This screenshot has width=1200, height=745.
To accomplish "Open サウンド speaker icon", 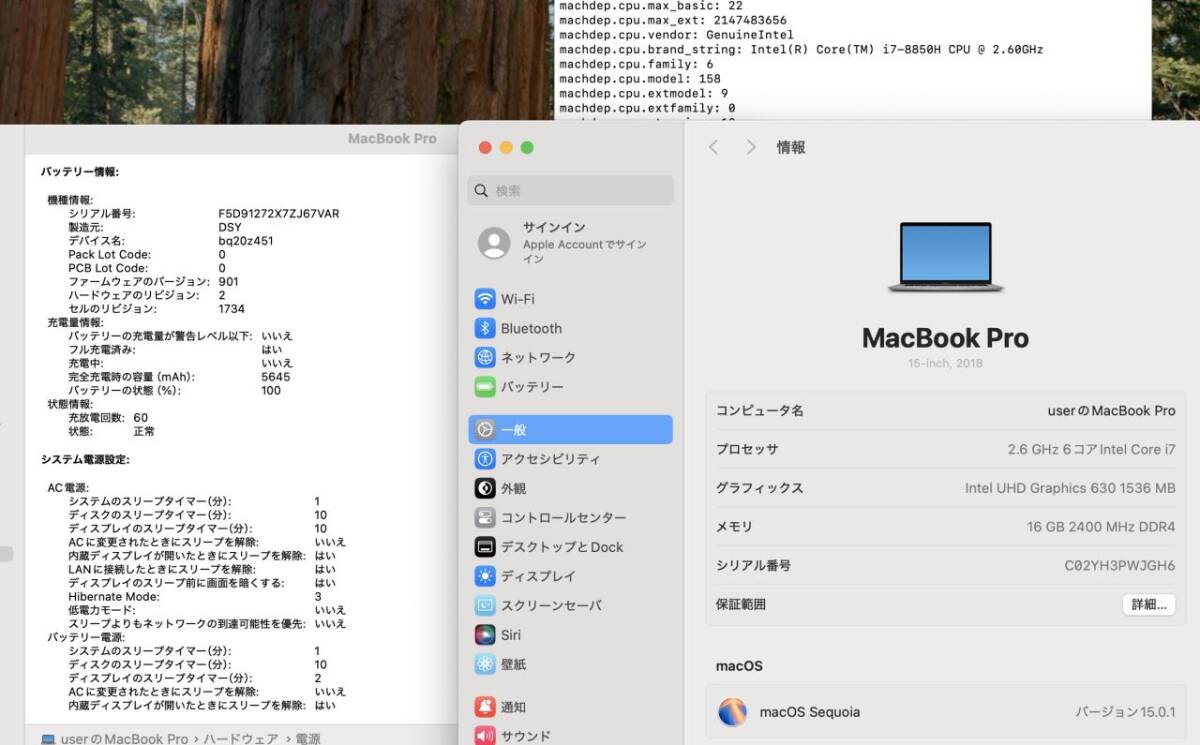I will pos(485,736).
